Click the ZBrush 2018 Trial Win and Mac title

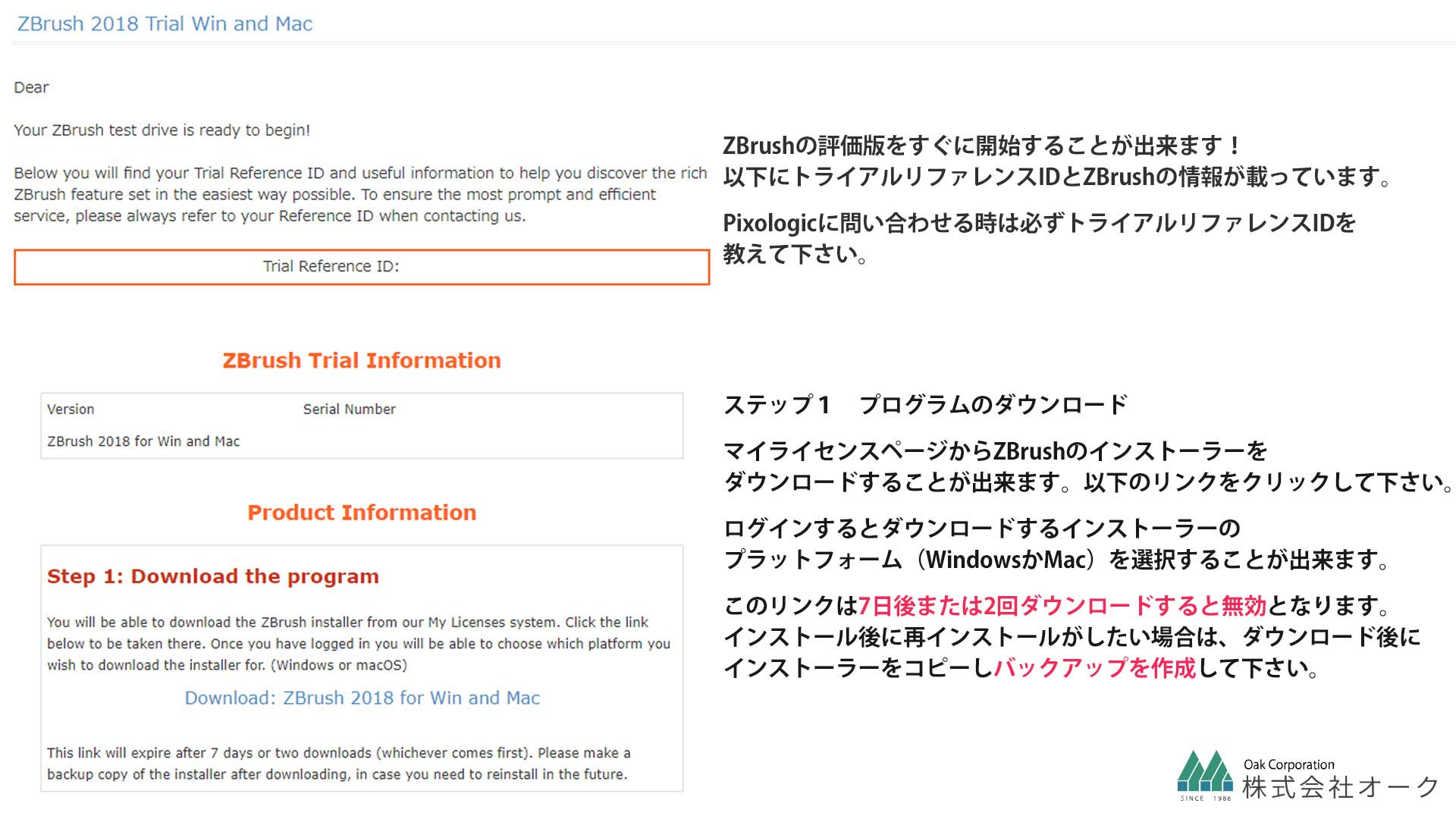click(x=165, y=24)
